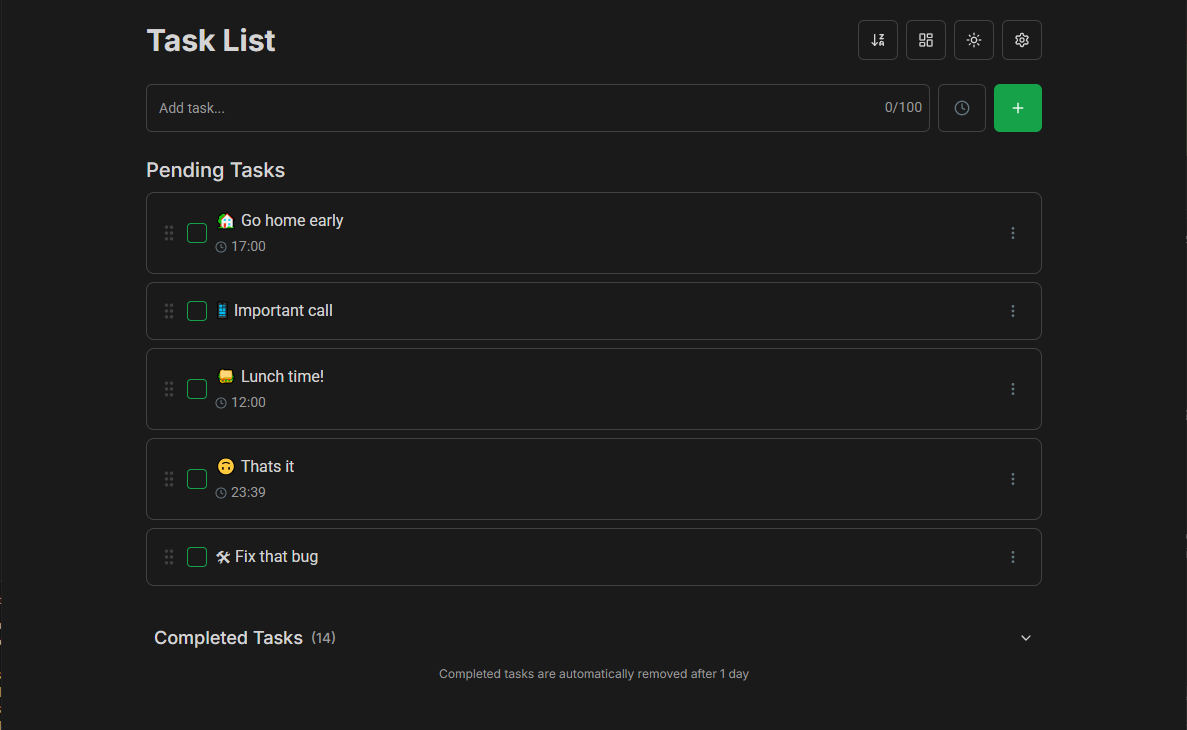The height and width of the screenshot is (730, 1187).
Task: Check off the 'Important call' task
Action: pos(196,310)
